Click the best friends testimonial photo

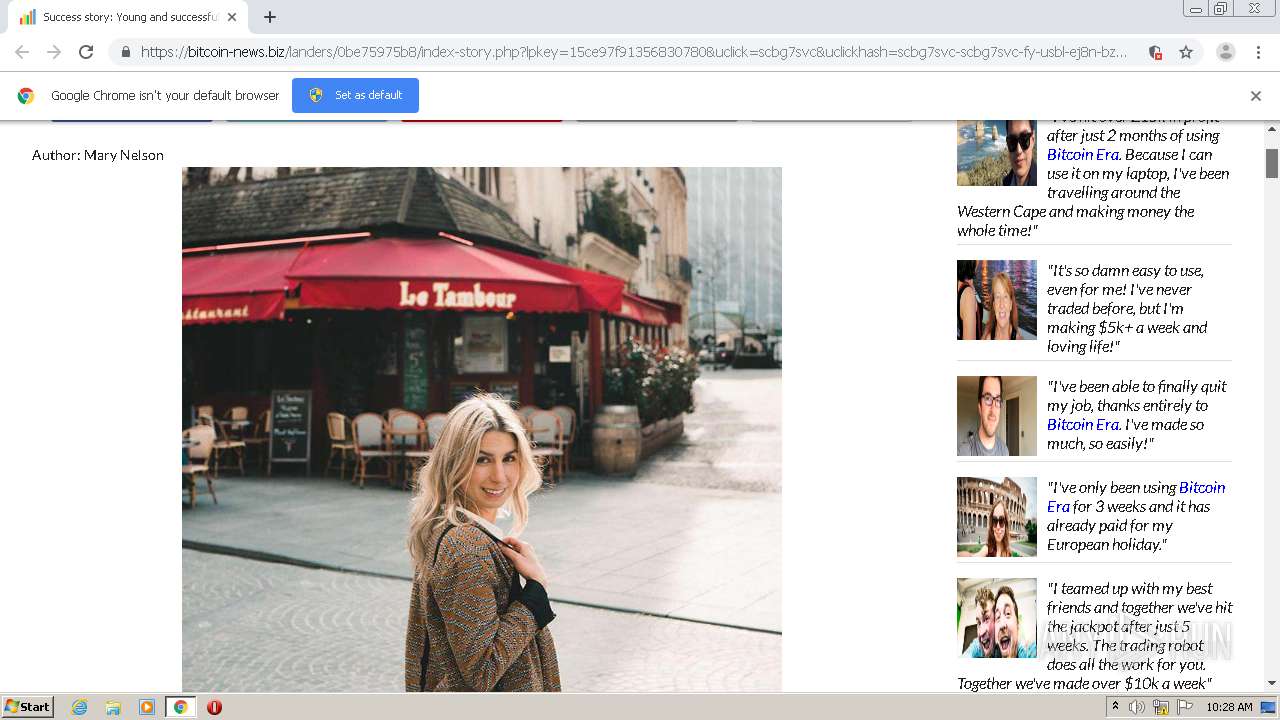(x=997, y=618)
